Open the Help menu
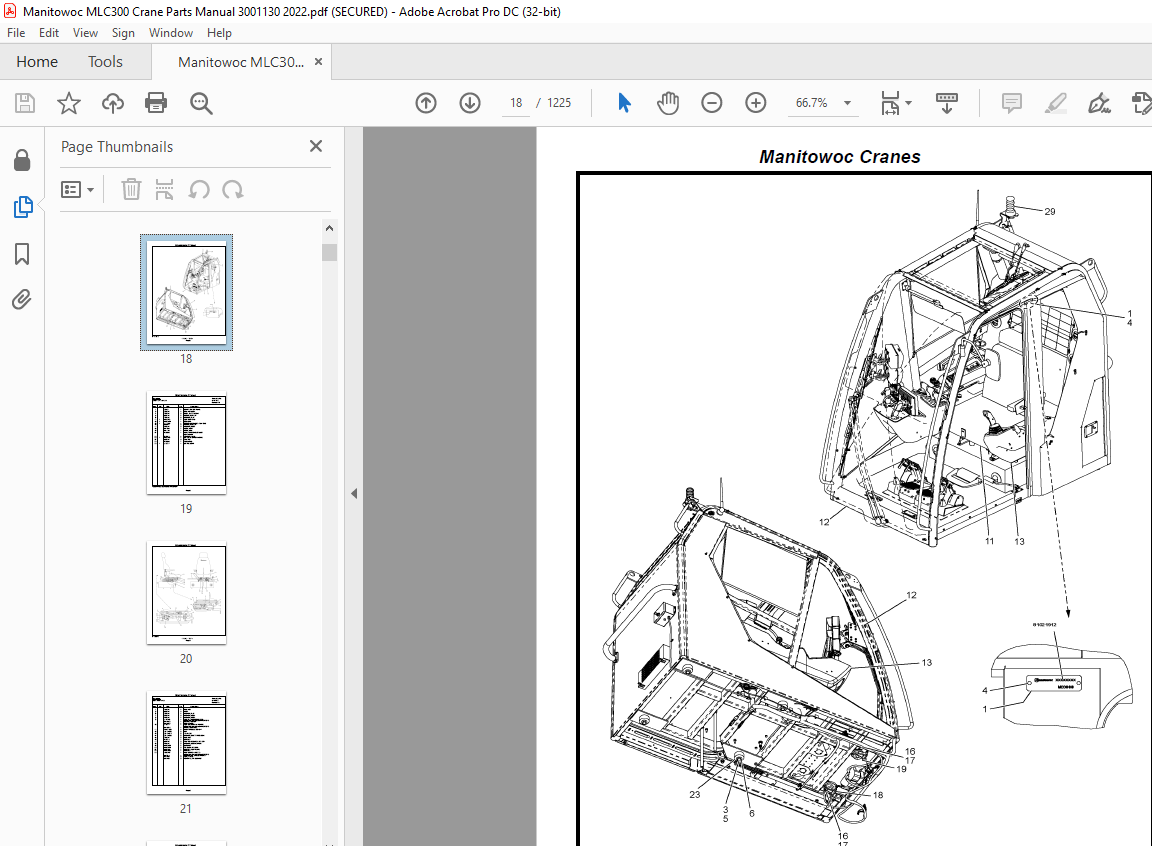The width and height of the screenshot is (1152, 846). [219, 33]
